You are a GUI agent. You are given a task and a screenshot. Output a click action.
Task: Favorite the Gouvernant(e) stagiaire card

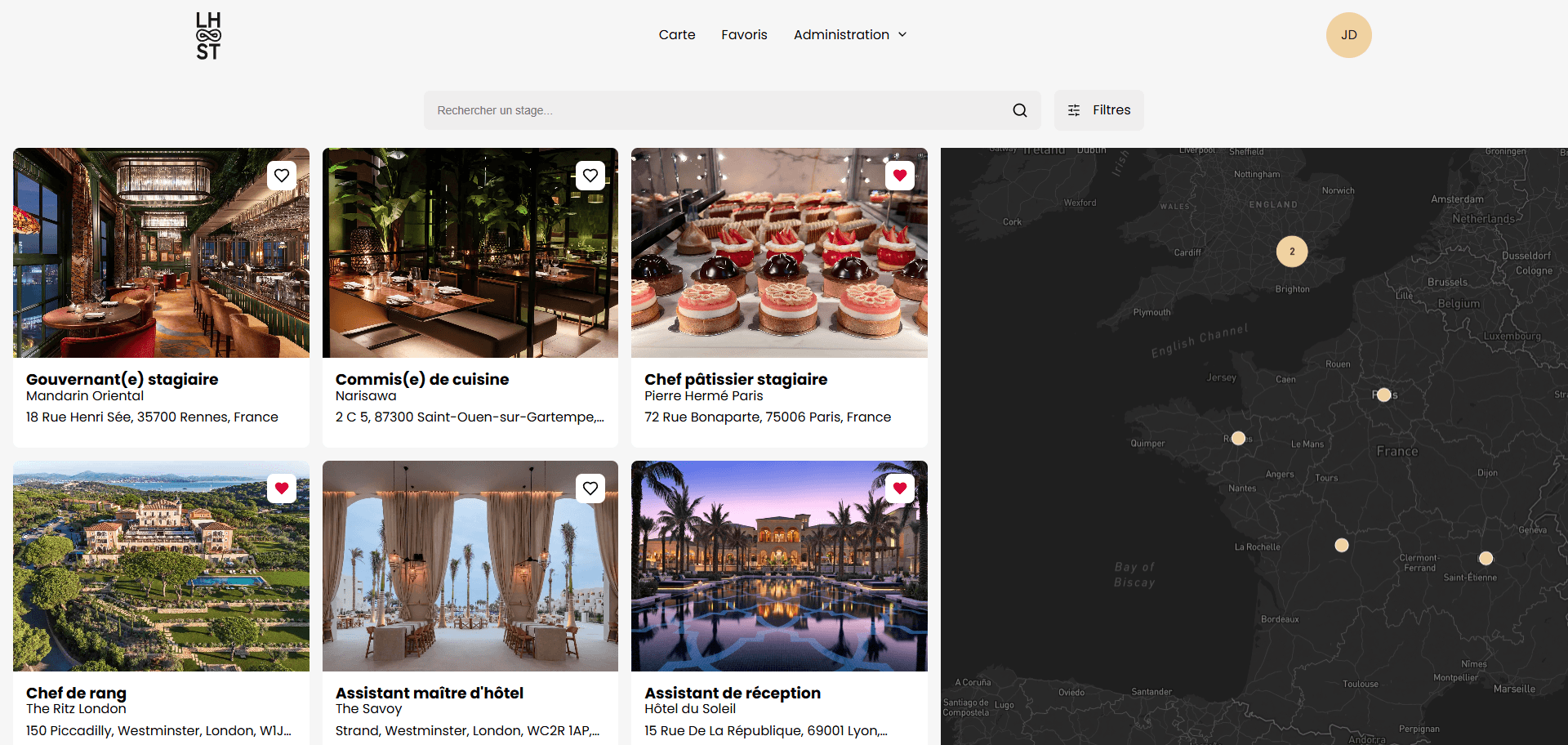282,176
